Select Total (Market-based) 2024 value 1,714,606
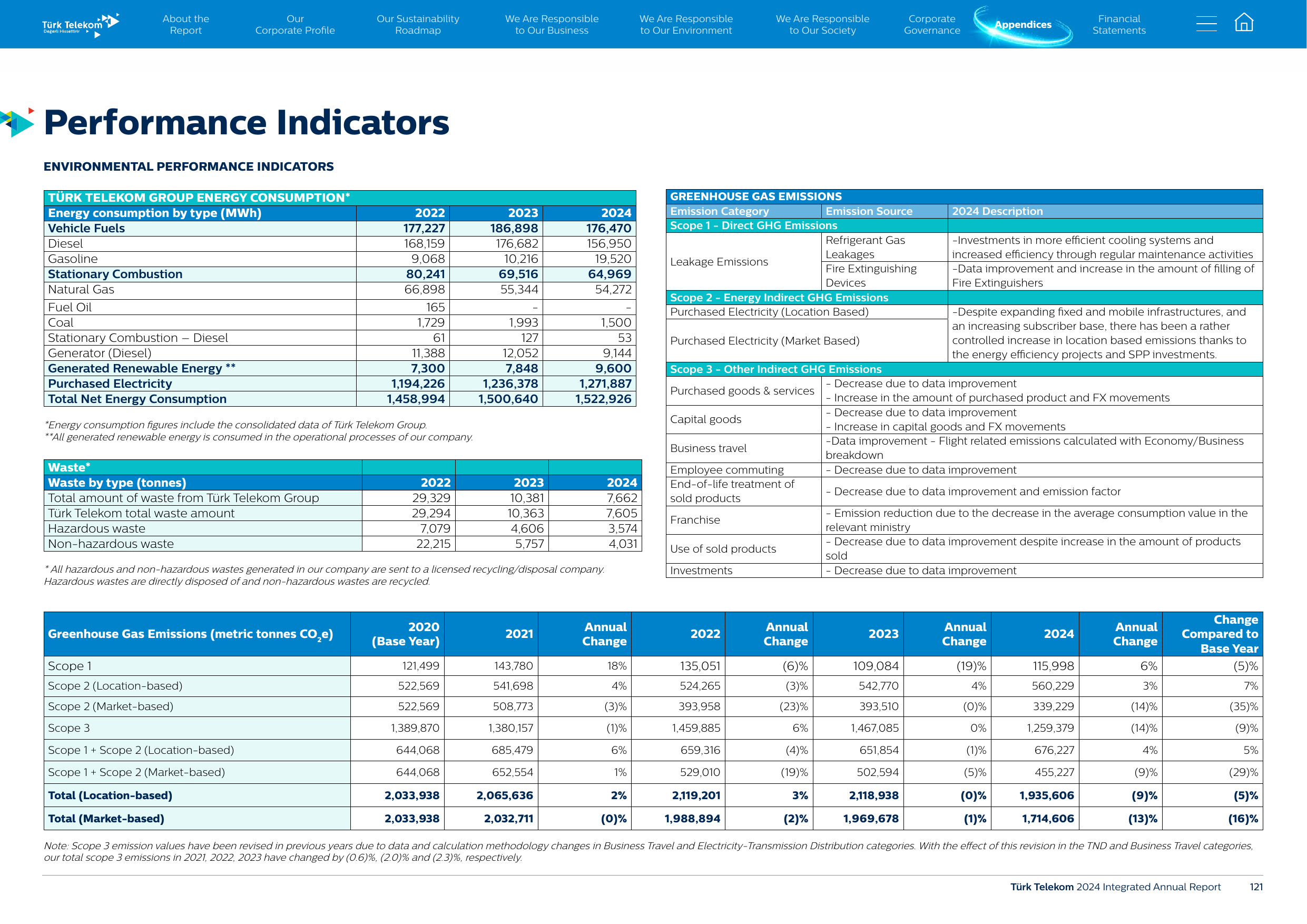The image size is (1307, 924). click(1048, 819)
